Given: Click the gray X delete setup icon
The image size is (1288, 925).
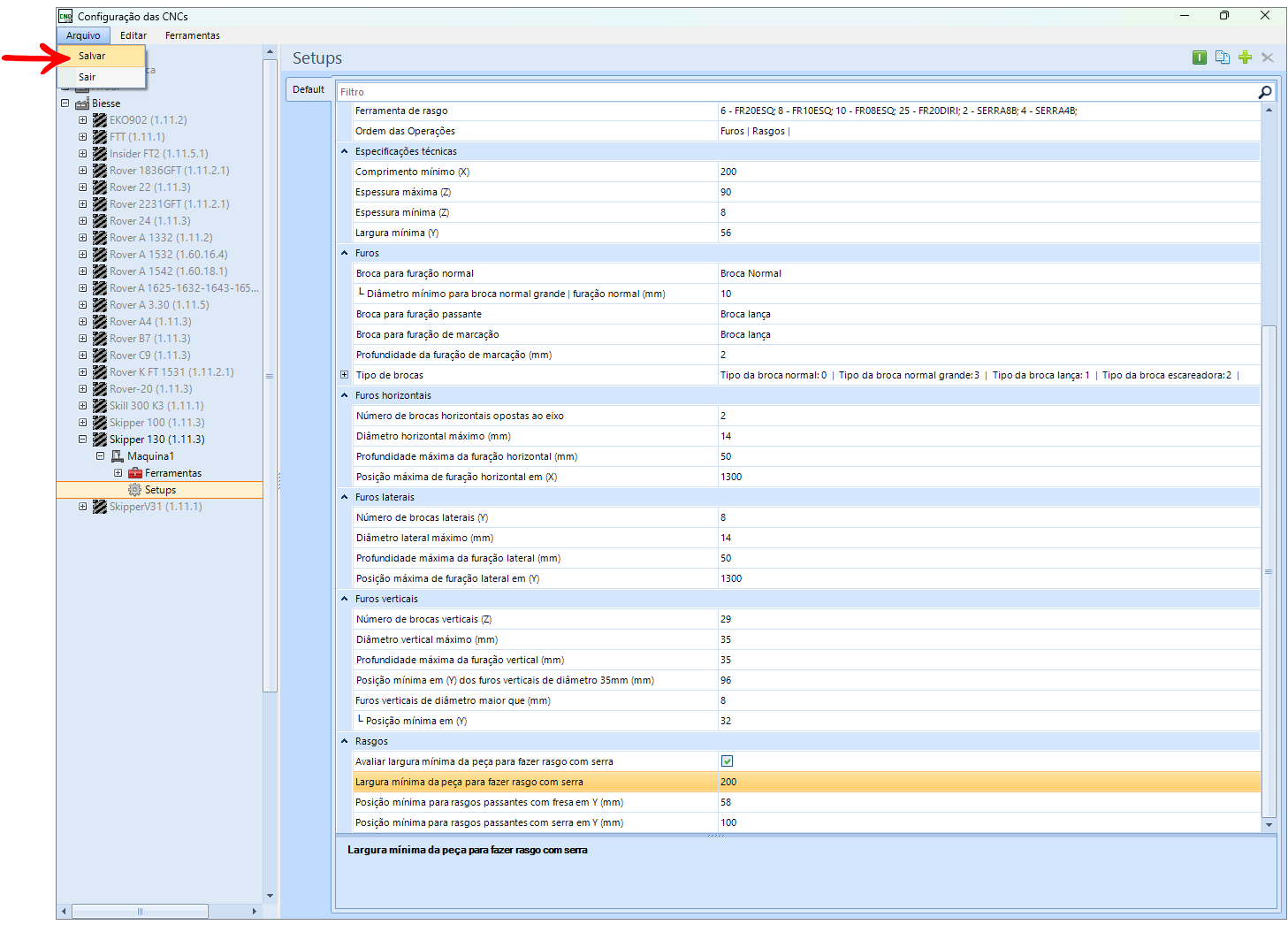Looking at the screenshot, I should coord(1268,57).
